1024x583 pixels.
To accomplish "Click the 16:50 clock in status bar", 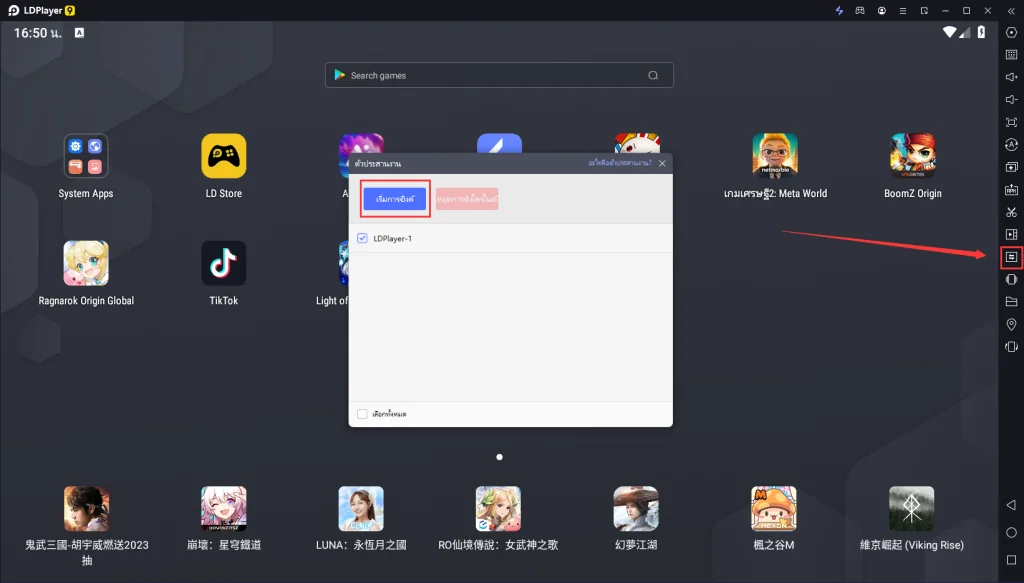I will pyautogui.click(x=38, y=33).
